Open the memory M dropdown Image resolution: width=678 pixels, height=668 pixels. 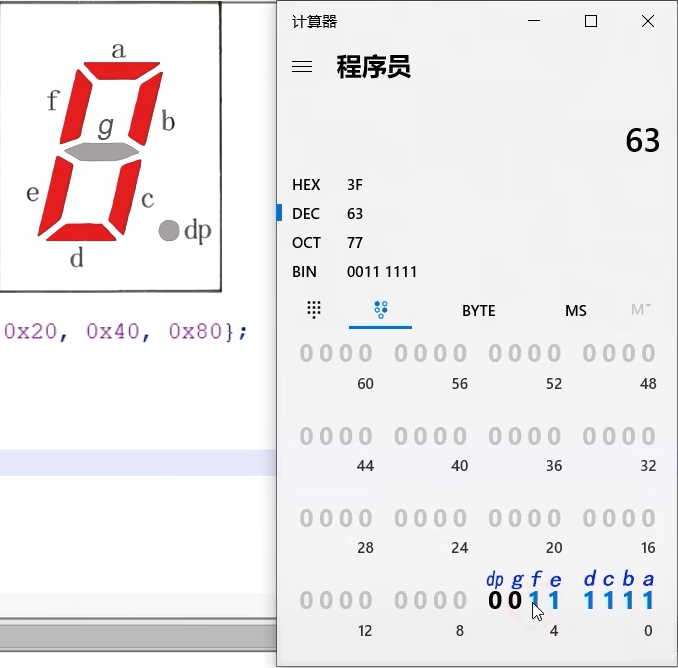641,310
